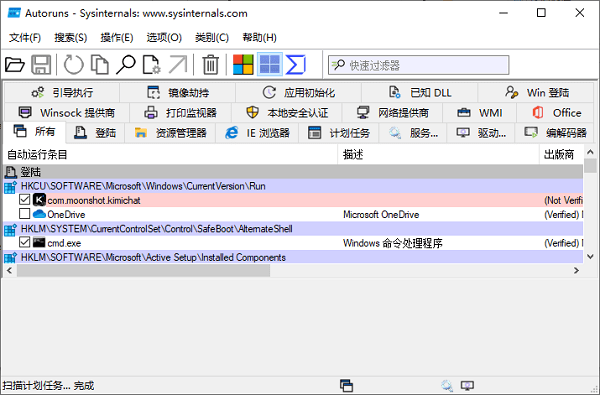Image resolution: width=600 pixels, height=395 pixels.
Task: Click the vertical scrollbar up arrow
Action: (590, 152)
